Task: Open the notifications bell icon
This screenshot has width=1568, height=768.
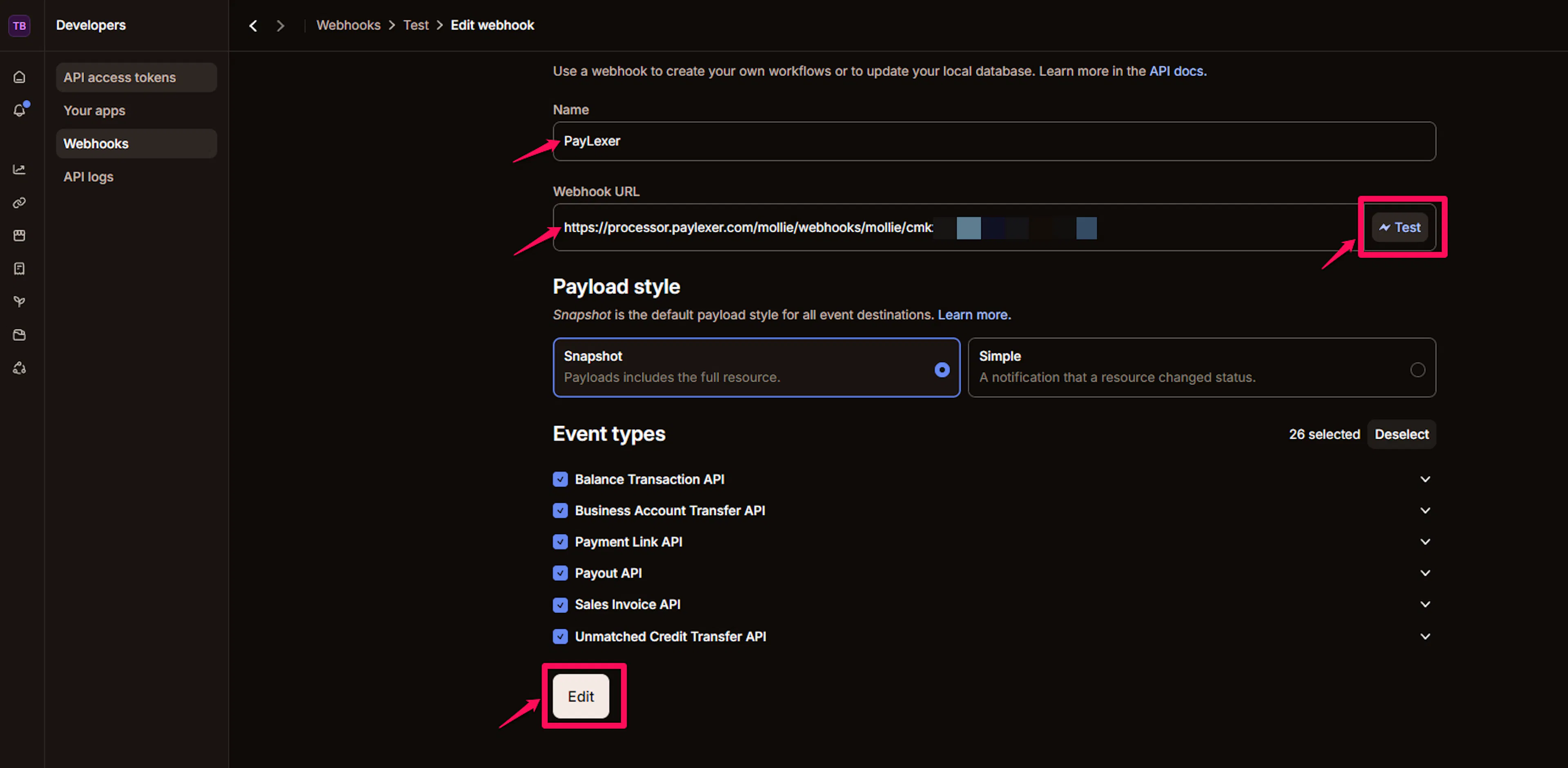Action: point(20,110)
